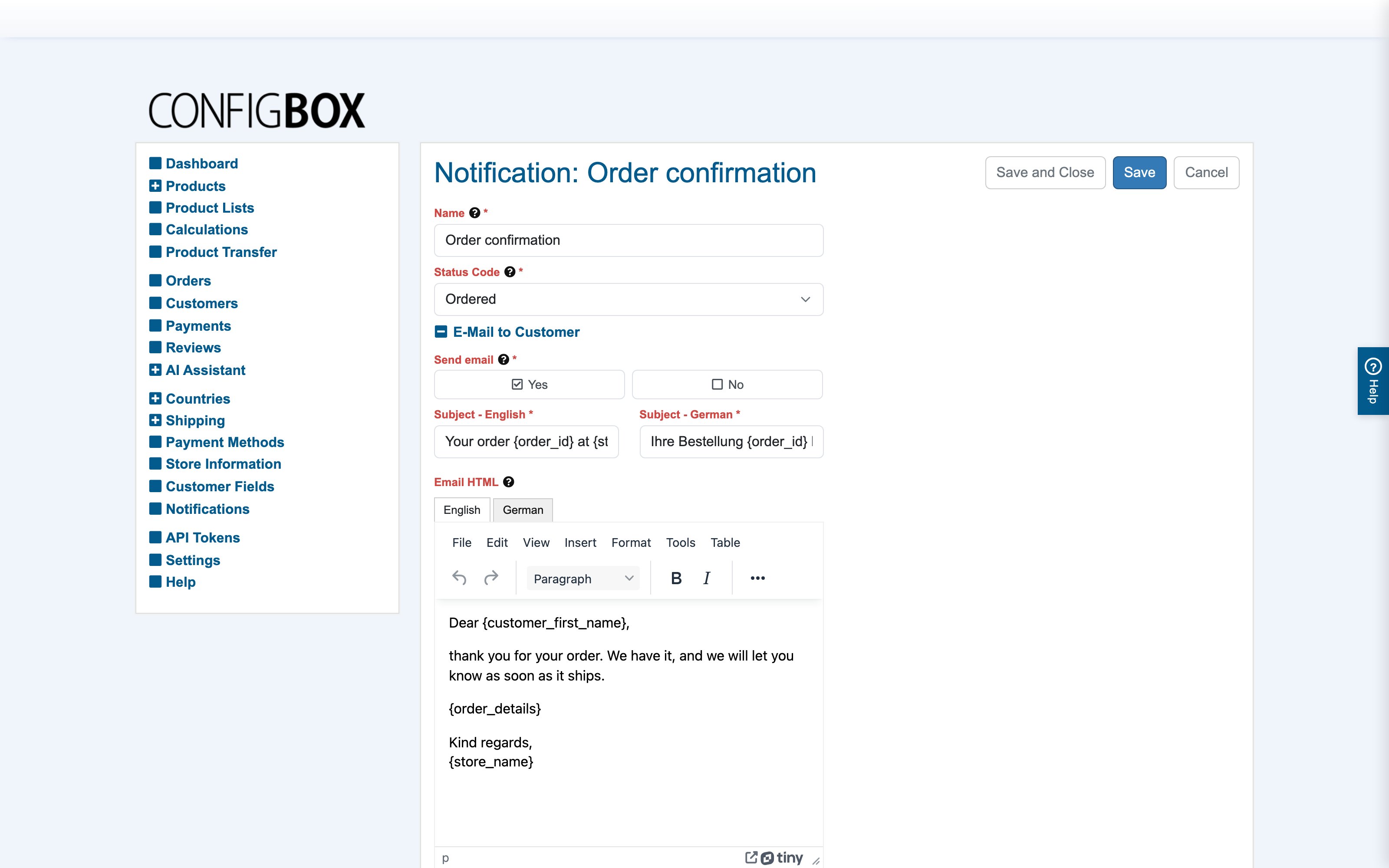Image resolution: width=1389 pixels, height=868 pixels.
Task: Click the {store_name} text in editor
Action: [491, 762]
